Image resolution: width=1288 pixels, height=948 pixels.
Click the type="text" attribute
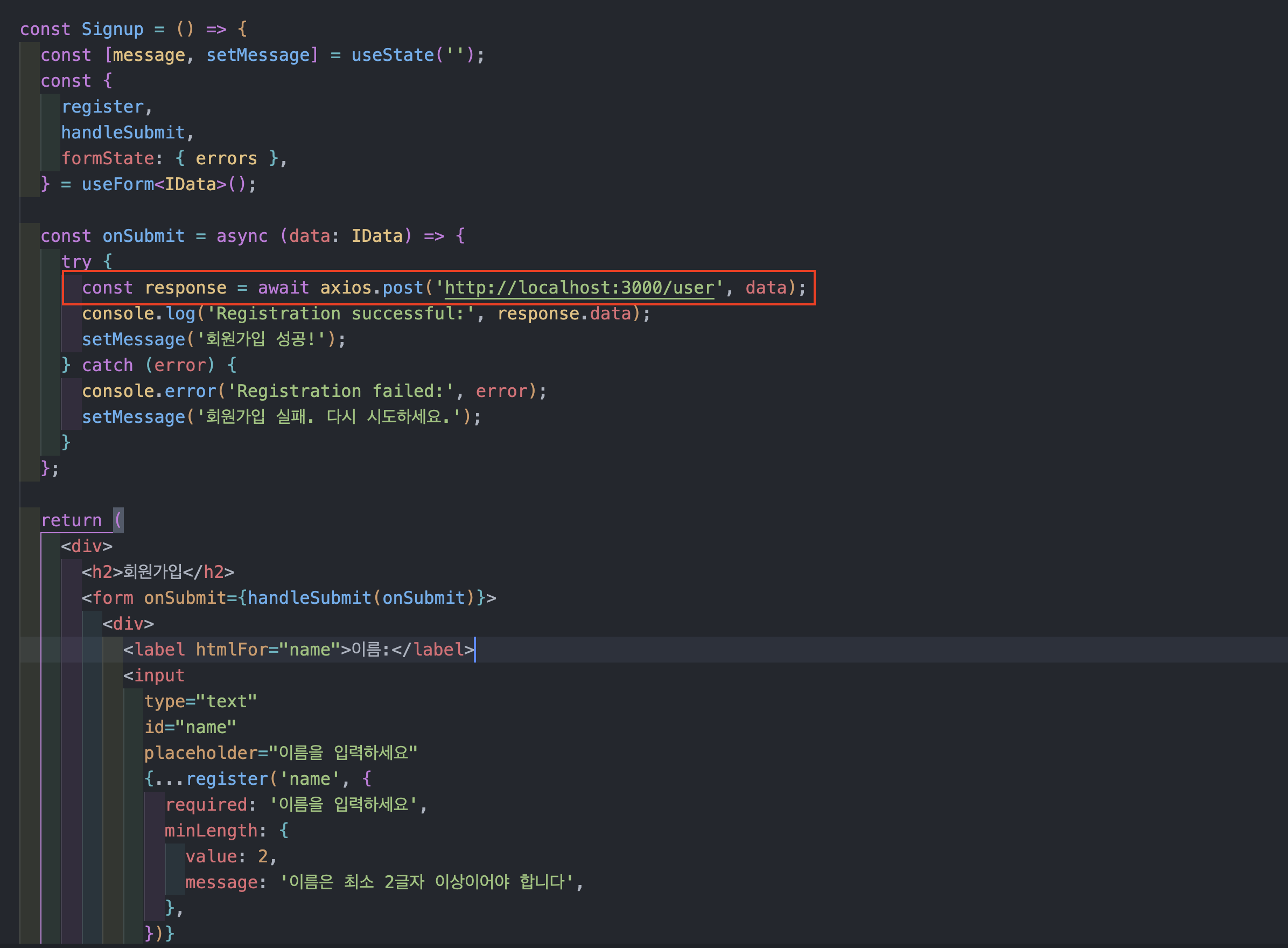click(200, 701)
